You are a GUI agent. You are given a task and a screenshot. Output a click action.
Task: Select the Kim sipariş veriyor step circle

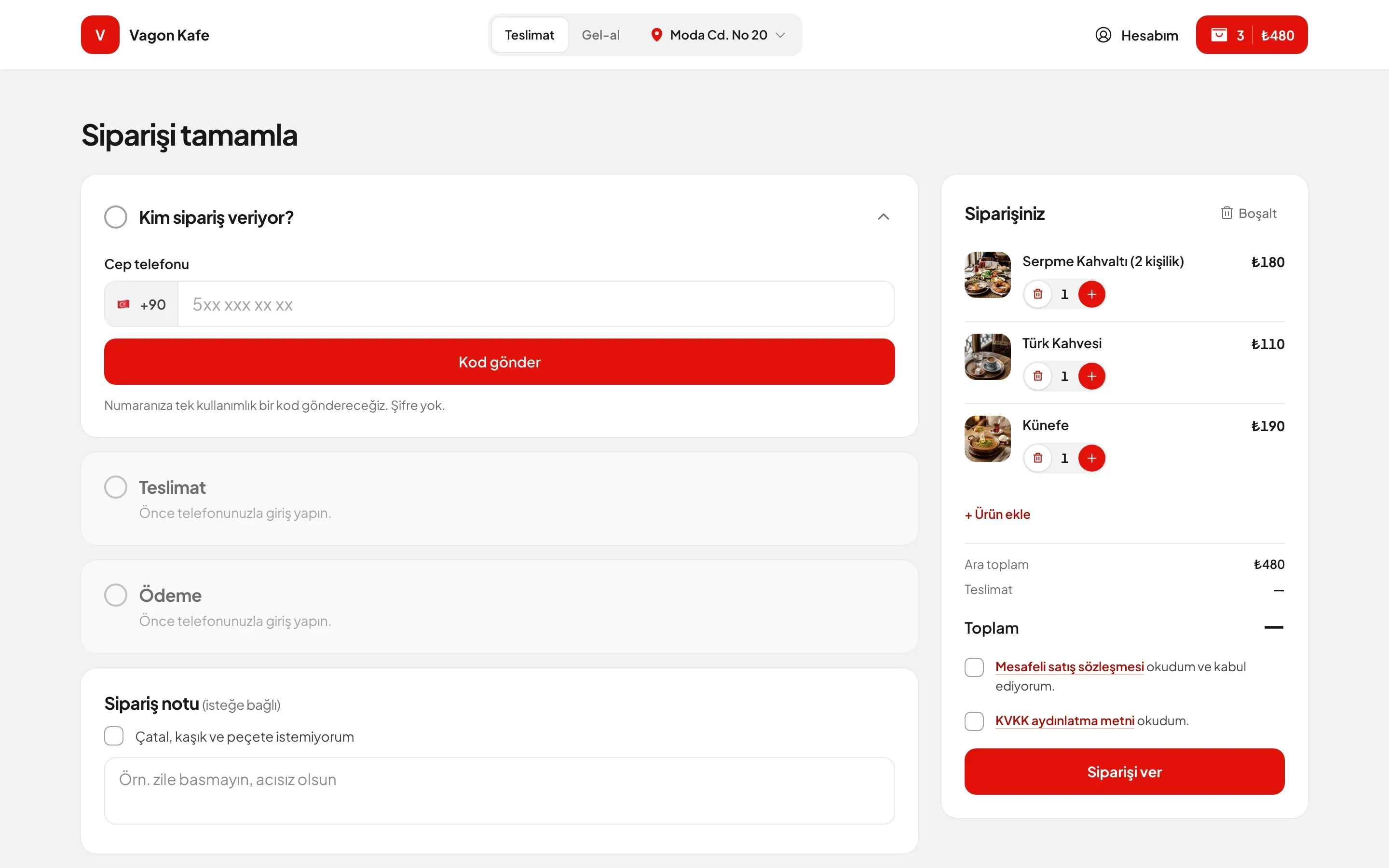pos(115,217)
